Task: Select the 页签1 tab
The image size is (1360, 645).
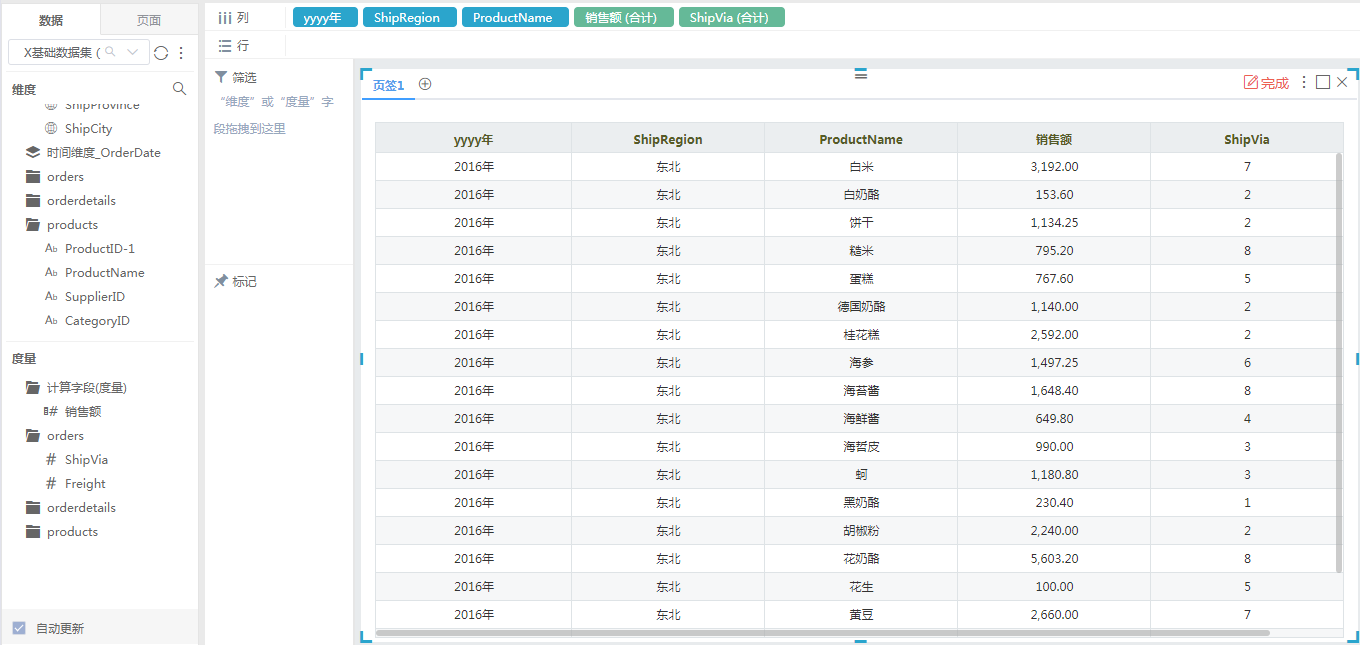Action: click(x=388, y=85)
